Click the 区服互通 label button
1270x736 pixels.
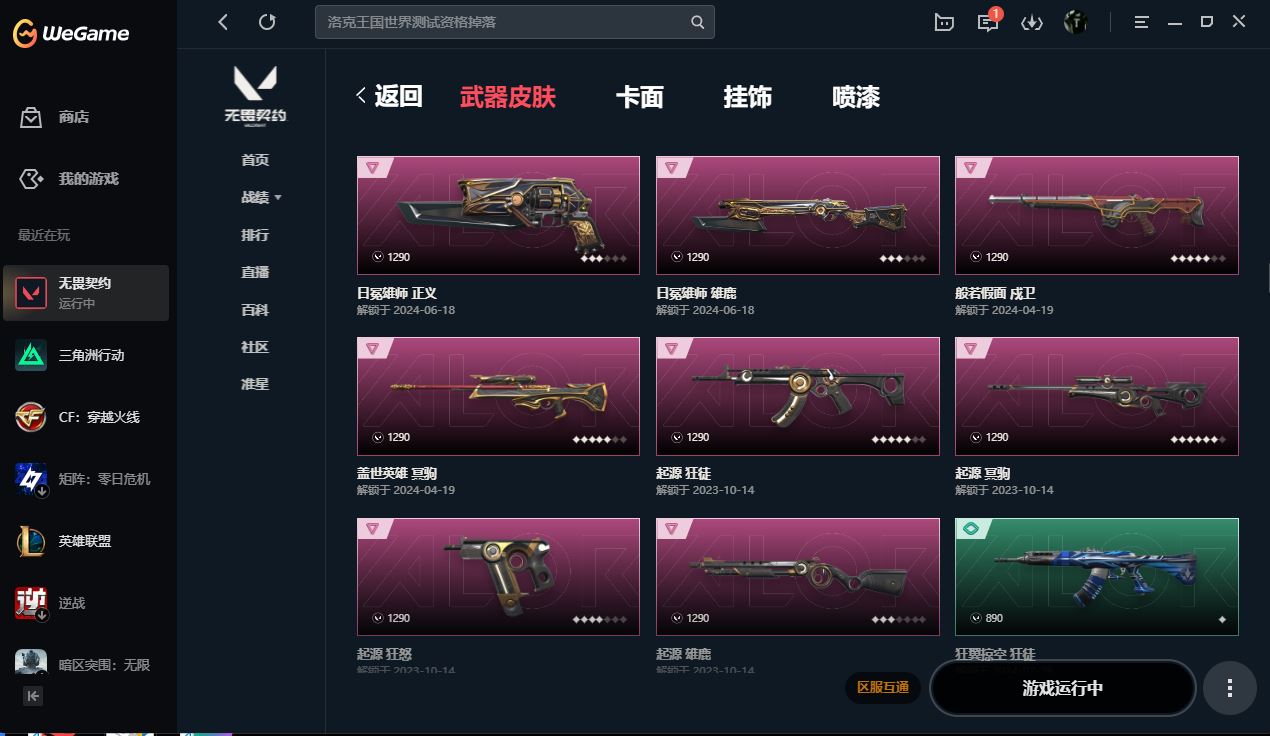point(883,687)
